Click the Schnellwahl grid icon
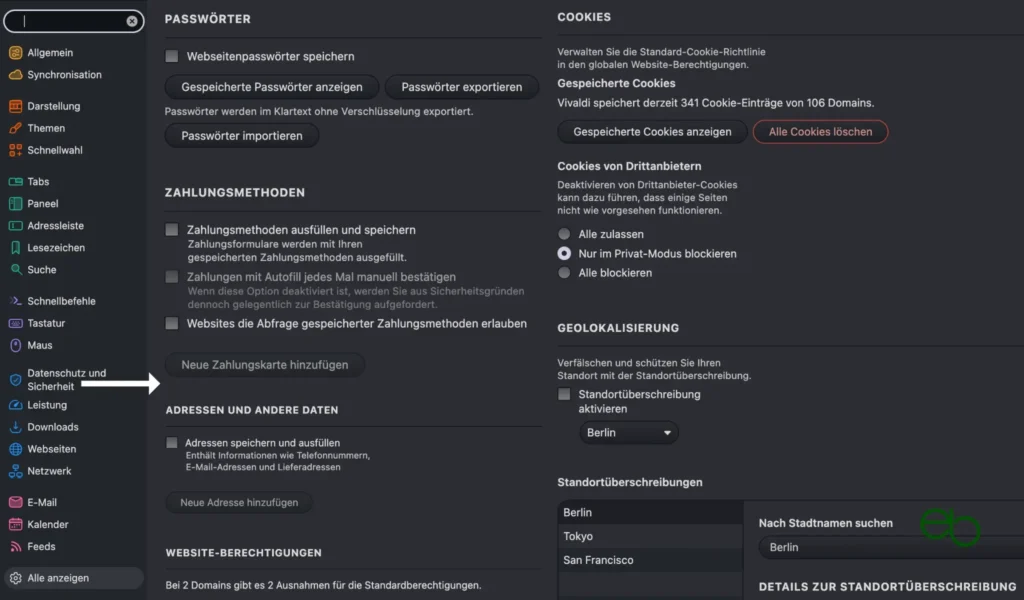The image size is (1024, 600). click(x=15, y=150)
